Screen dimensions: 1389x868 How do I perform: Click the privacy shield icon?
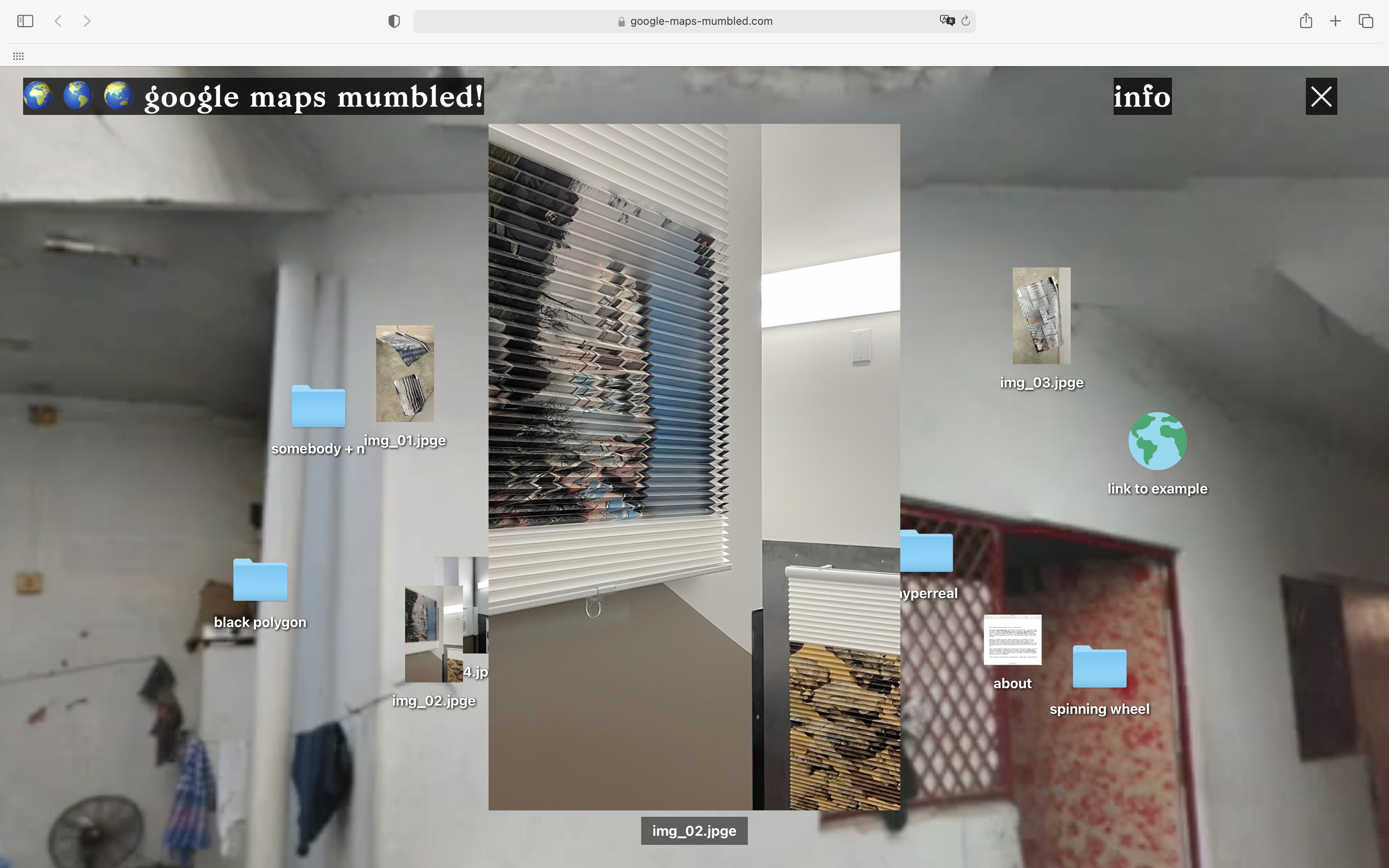click(394, 21)
